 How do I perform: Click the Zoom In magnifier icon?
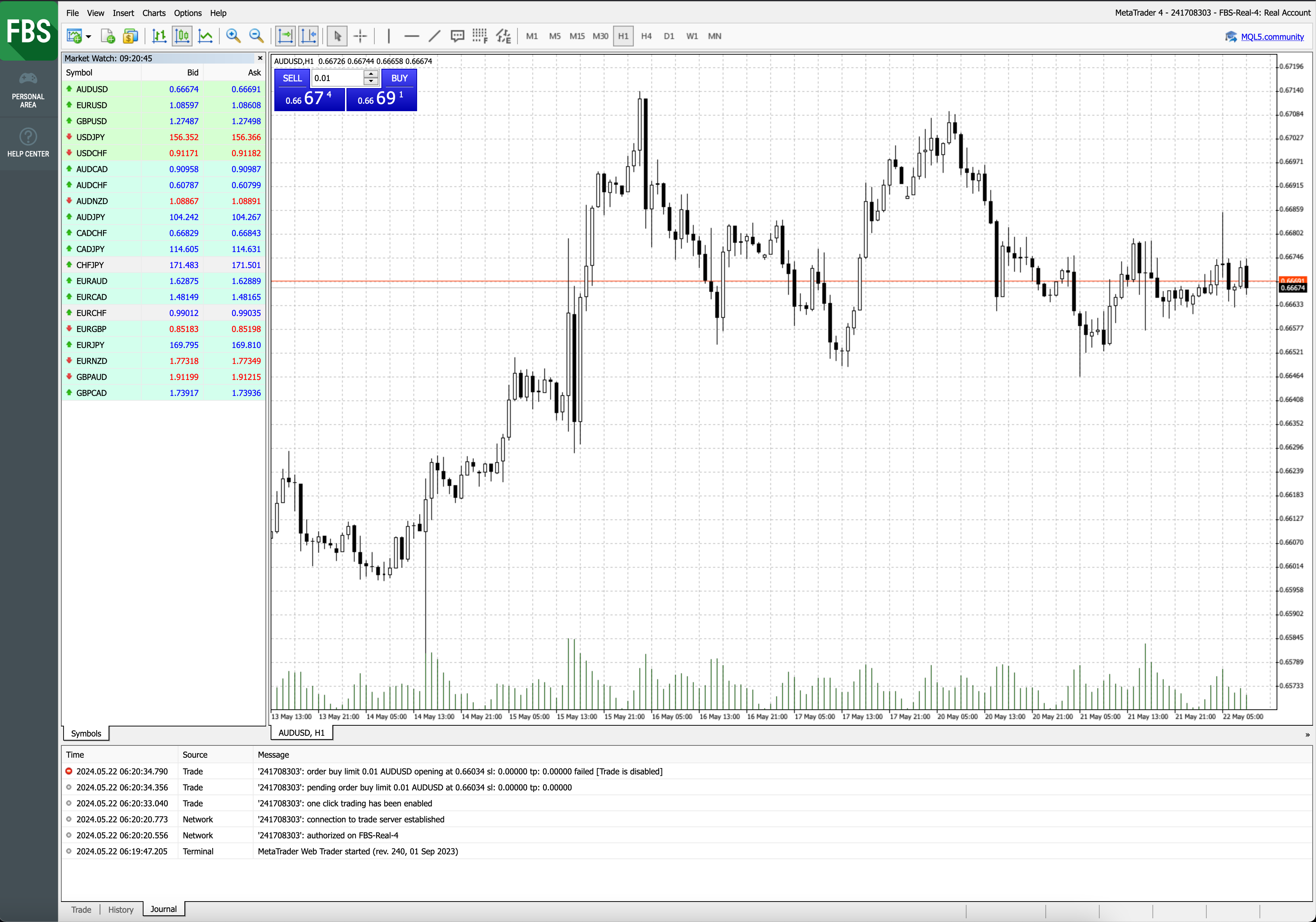point(233,36)
